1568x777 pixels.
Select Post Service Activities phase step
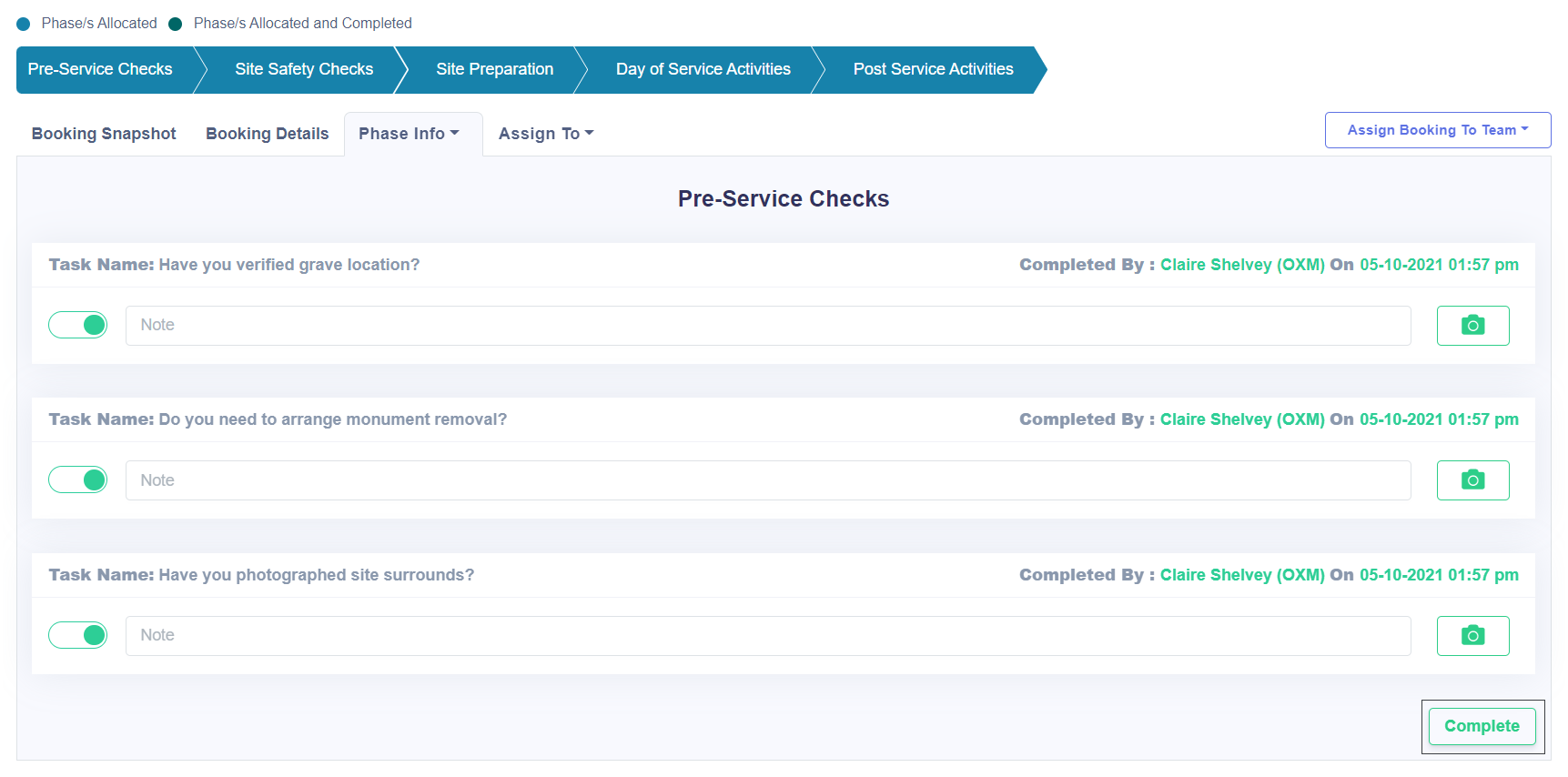[x=933, y=69]
